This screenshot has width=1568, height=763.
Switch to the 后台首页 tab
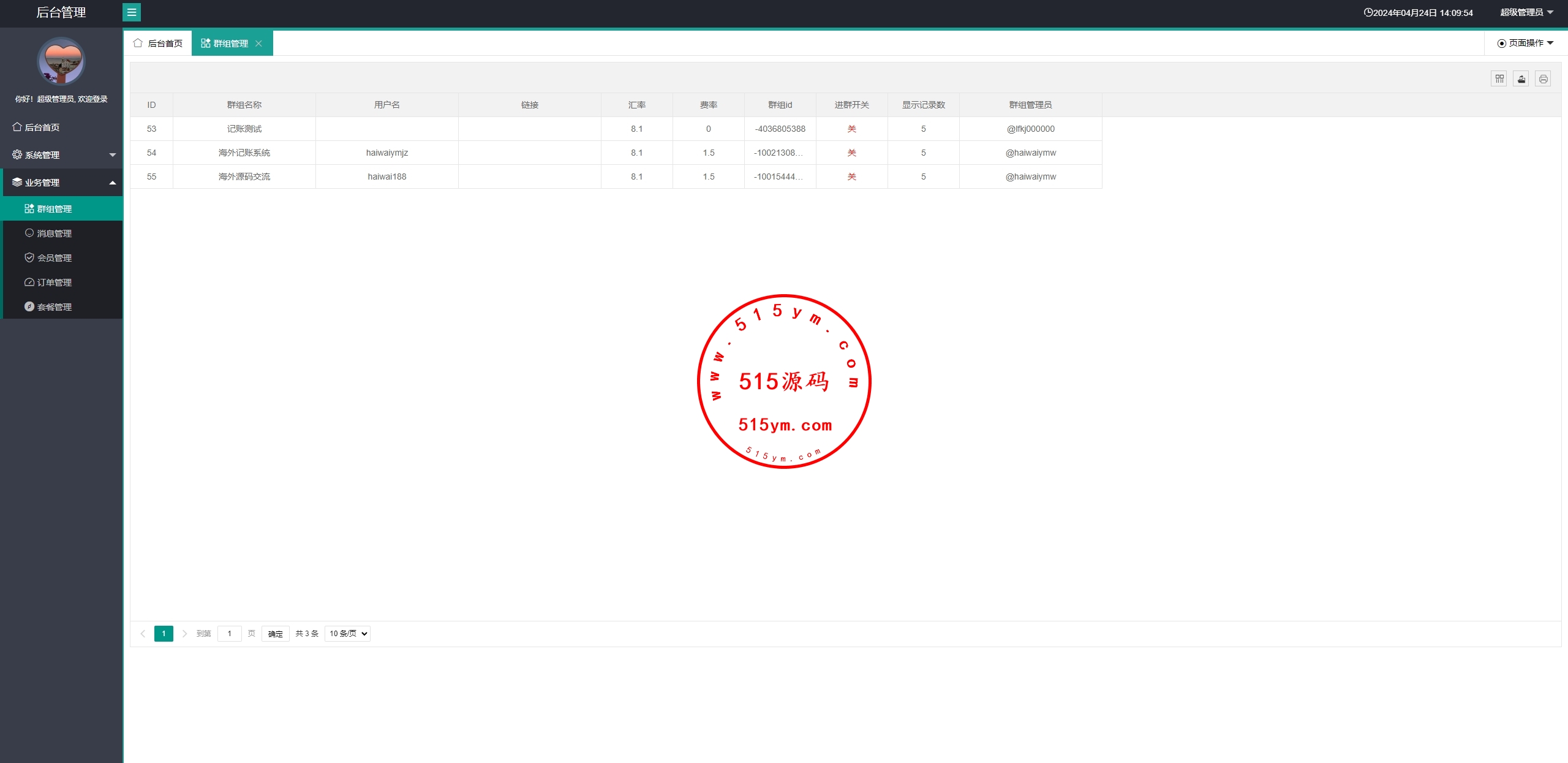(x=159, y=44)
